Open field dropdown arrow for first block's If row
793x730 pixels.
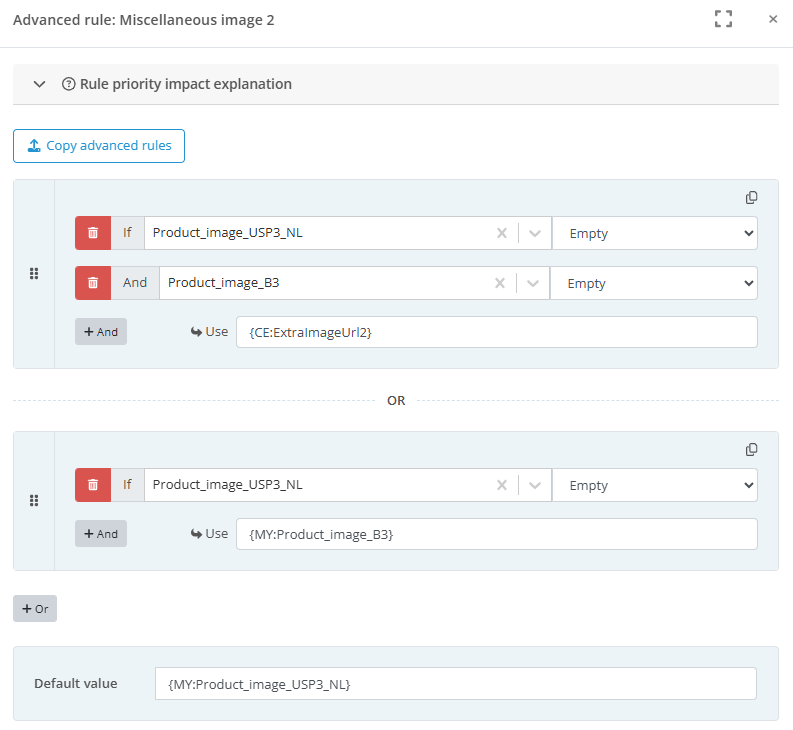point(535,233)
